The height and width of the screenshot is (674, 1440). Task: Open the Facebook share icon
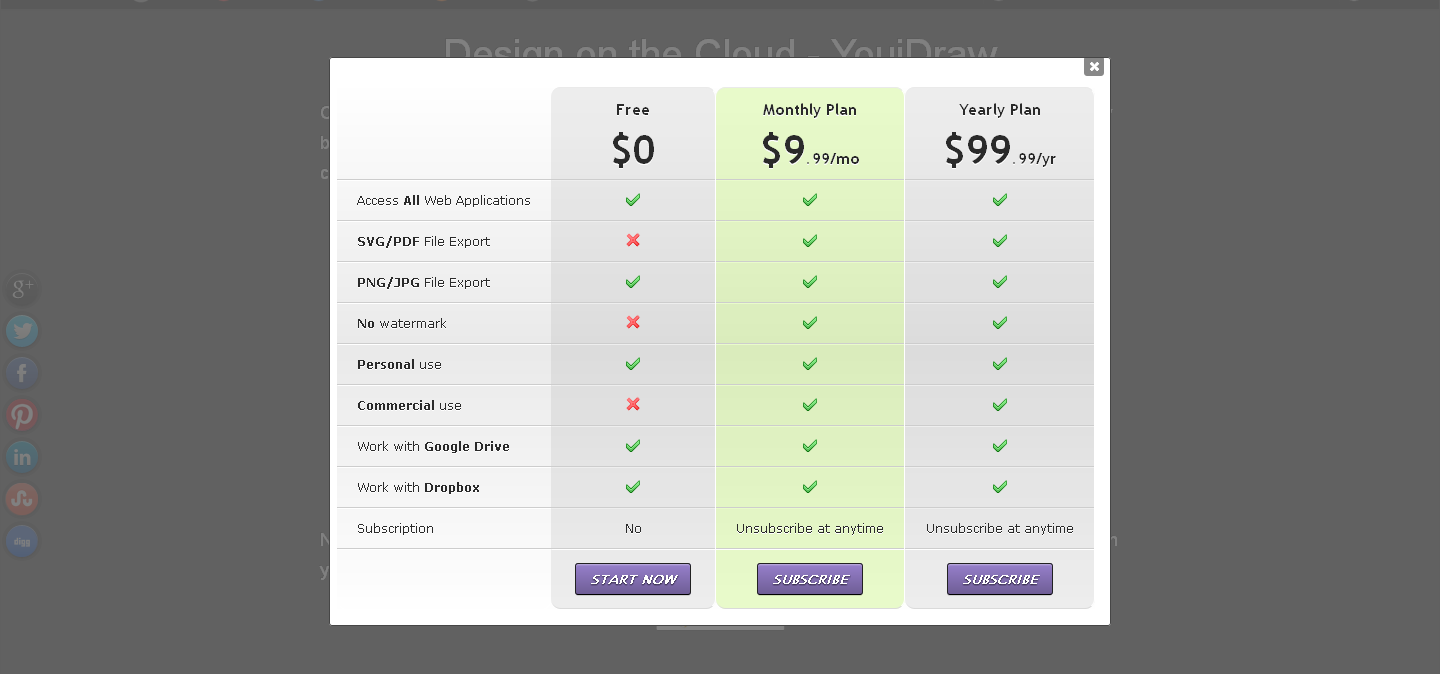[22, 373]
